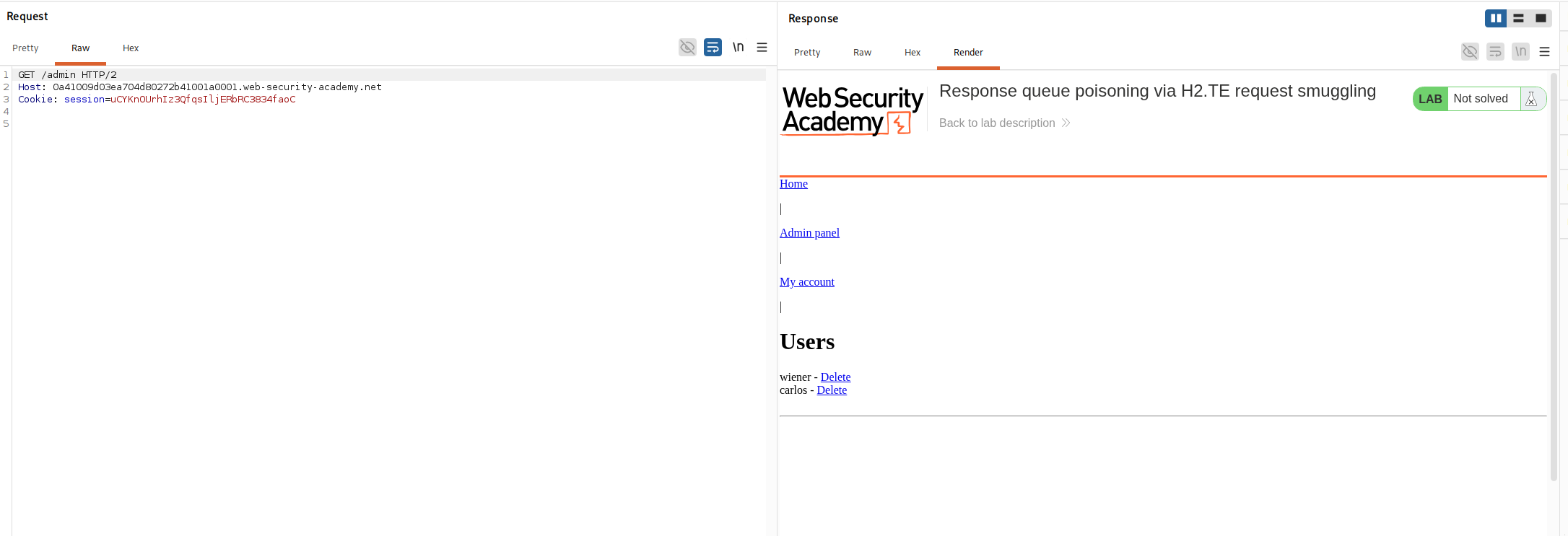Image resolution: width=1568 pixels, height=536 pixels.
Task: Delete the wiener user
Action: 835,377
